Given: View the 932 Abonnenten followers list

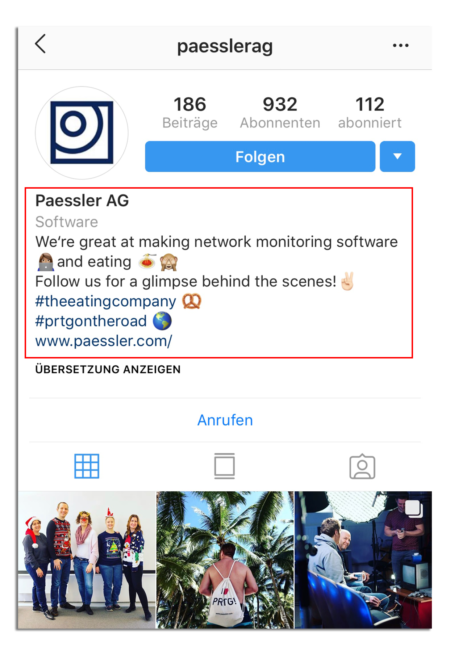Looking at the screenshot, I should pyautogui.click(x=280, y=113).
